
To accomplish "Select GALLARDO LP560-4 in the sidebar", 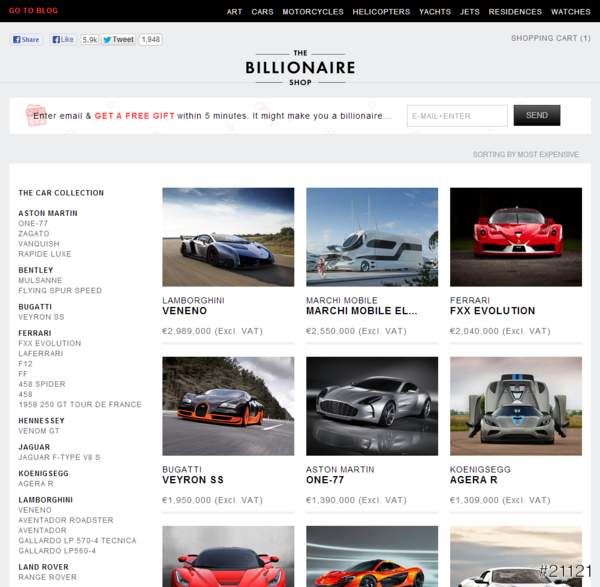I will [57, 551].
